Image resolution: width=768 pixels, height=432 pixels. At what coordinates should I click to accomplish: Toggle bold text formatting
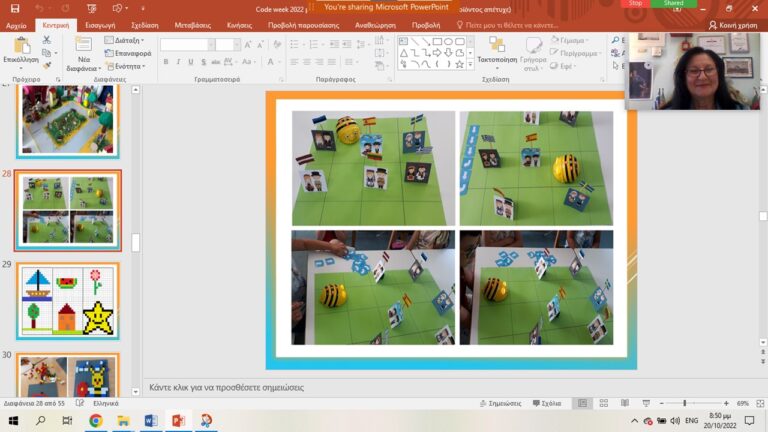[x=165, y=62]
